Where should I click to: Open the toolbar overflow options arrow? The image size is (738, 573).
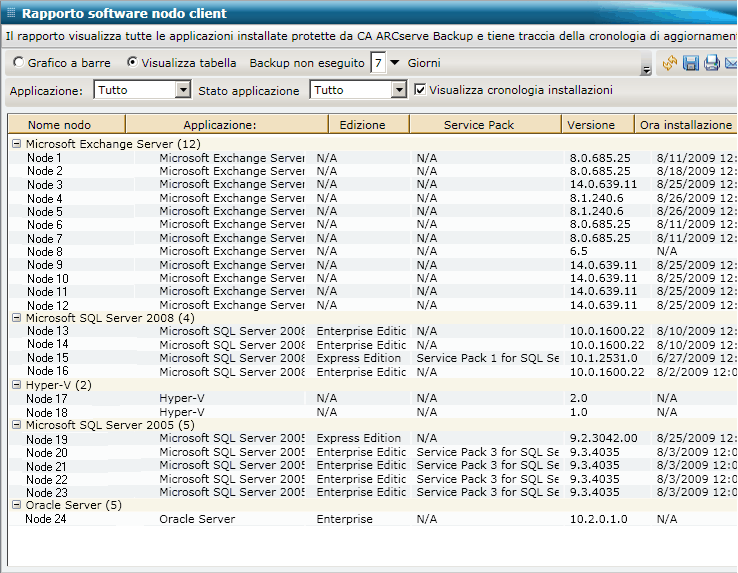point(646,70)
